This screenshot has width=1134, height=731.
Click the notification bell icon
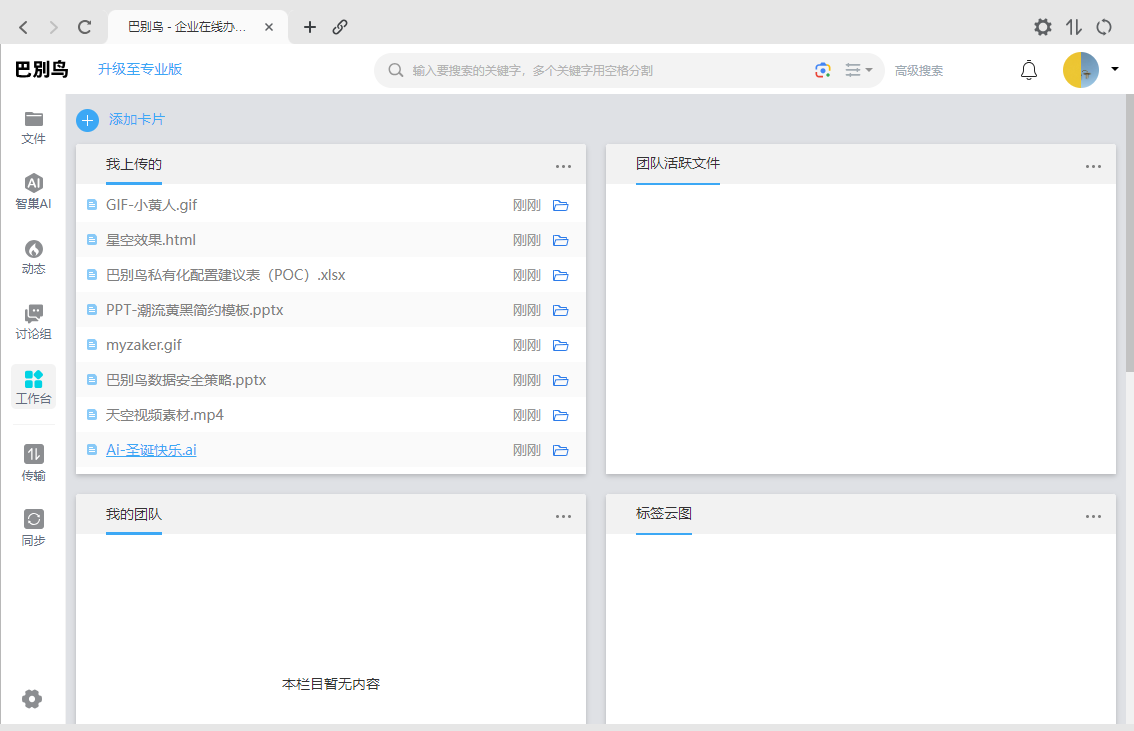click(x=1028, y=70)
